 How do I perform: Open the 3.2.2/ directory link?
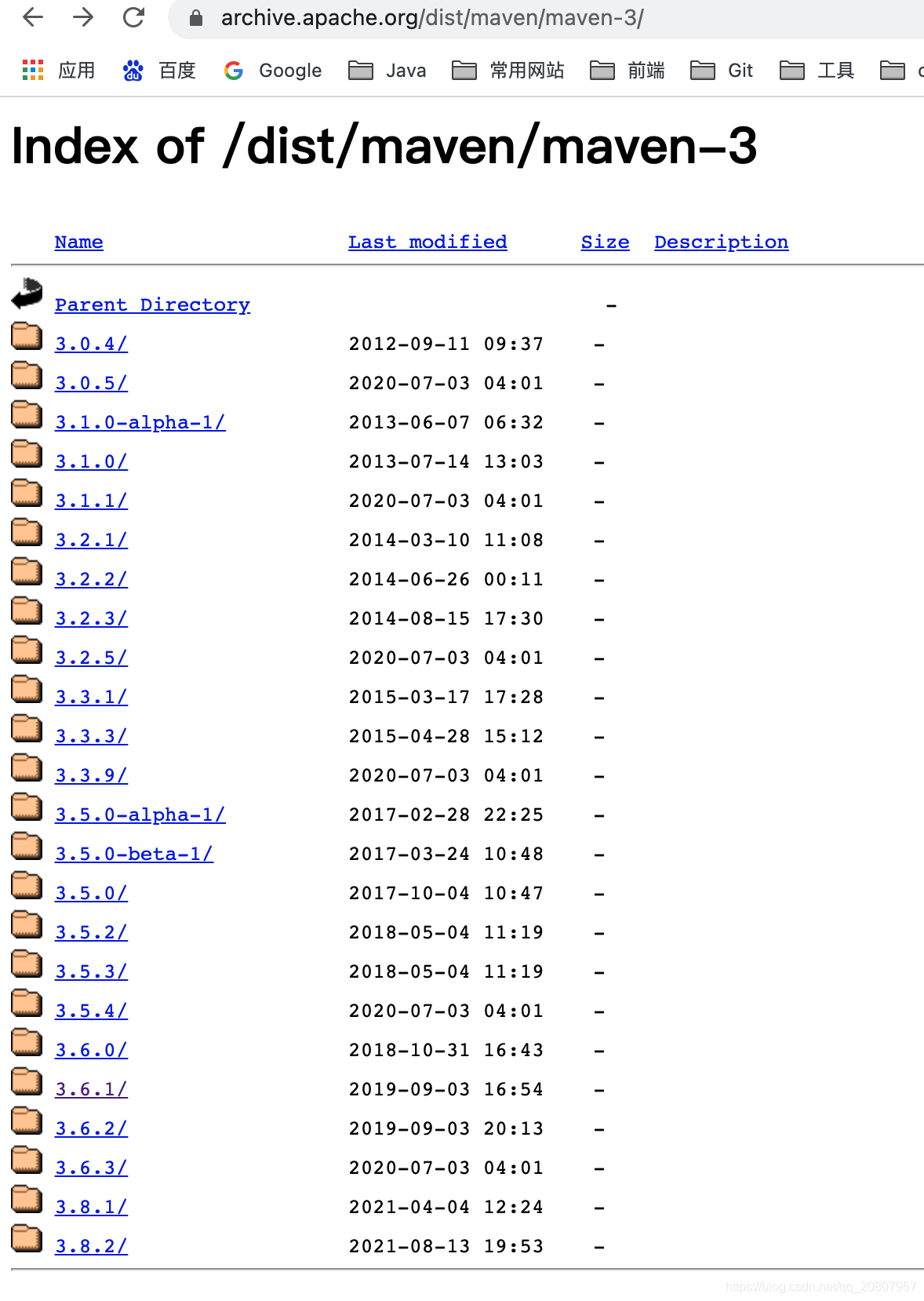91,579
